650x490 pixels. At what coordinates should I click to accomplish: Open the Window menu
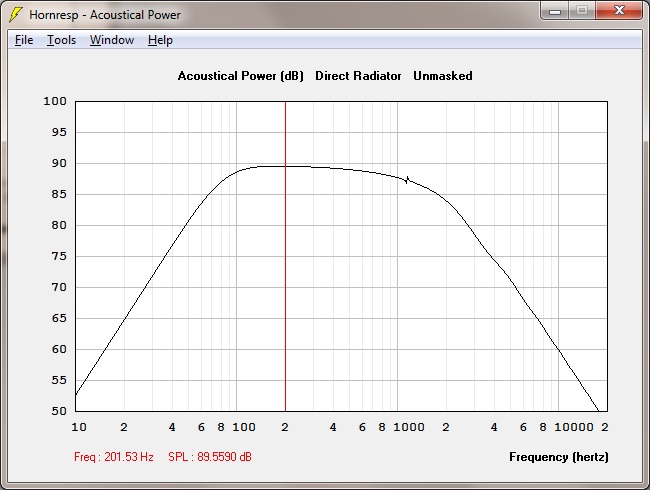pos(112,40)
